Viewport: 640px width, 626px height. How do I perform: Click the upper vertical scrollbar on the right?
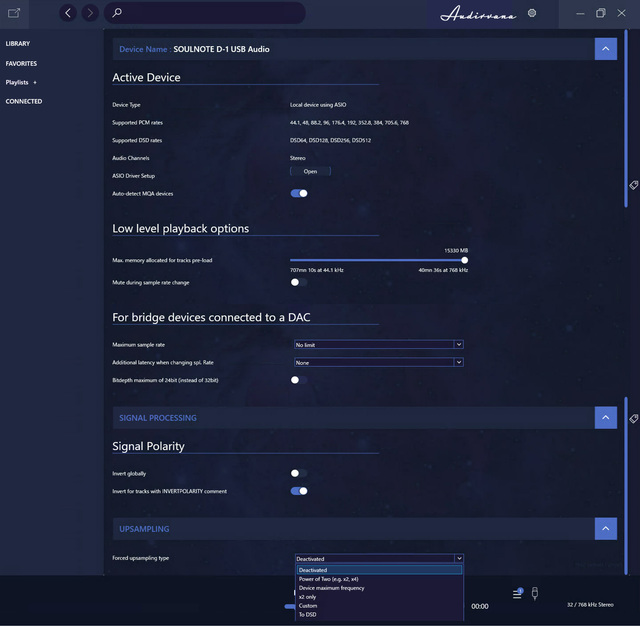pos(626,118)
